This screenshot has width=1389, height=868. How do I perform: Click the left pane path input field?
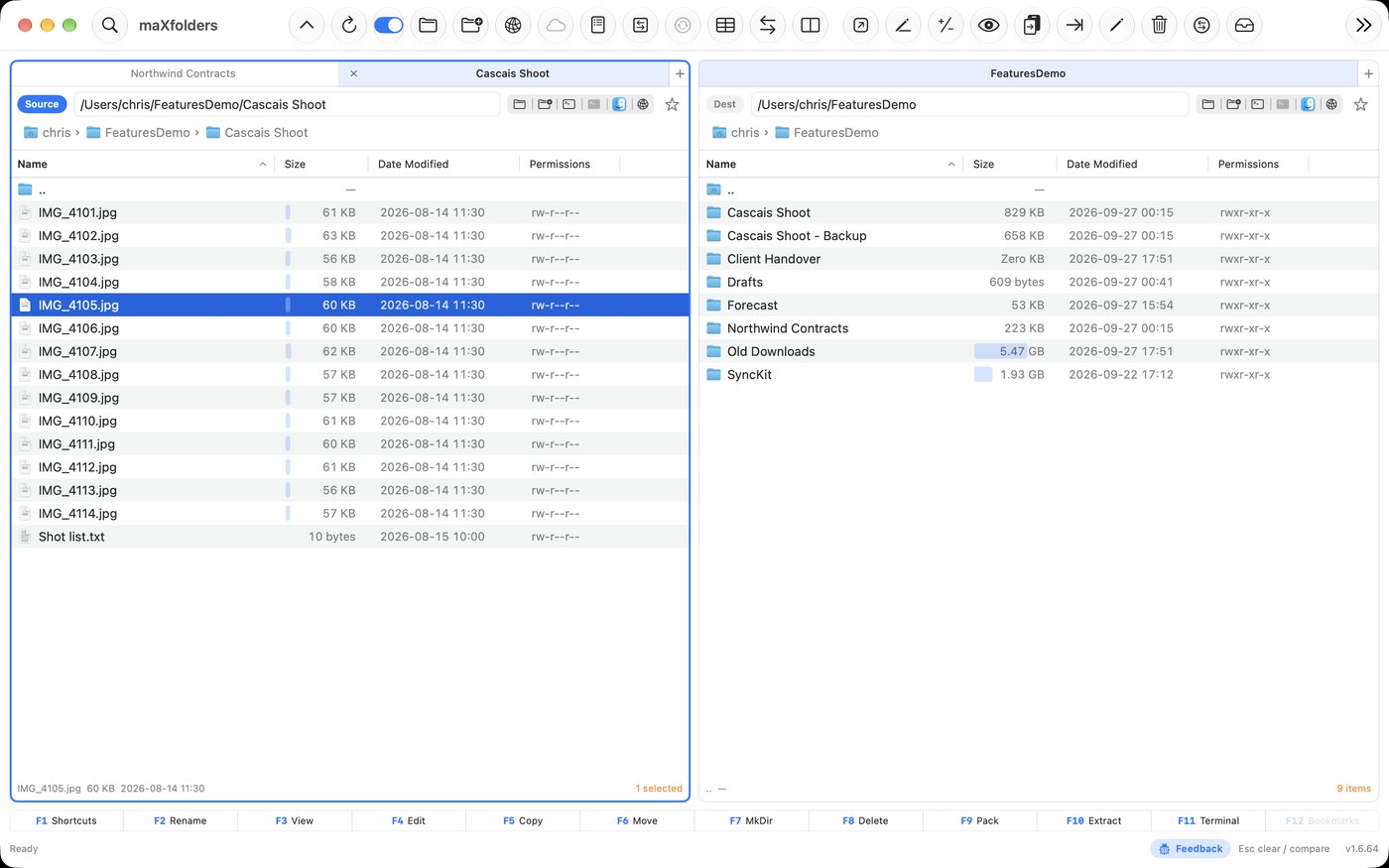click(x=287, y=104)
